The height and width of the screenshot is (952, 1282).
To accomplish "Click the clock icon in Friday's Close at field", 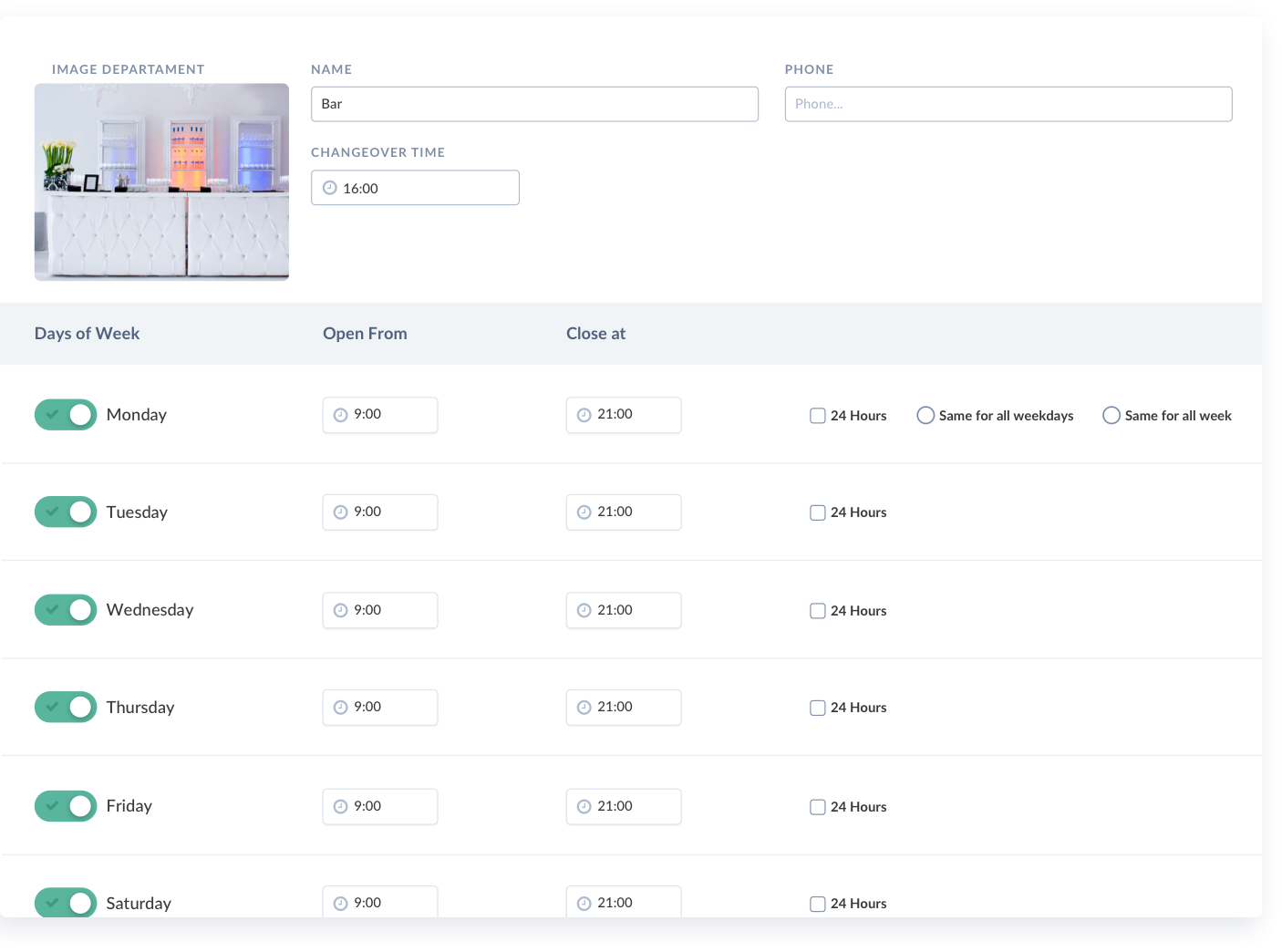I will [x=584, y=807].
